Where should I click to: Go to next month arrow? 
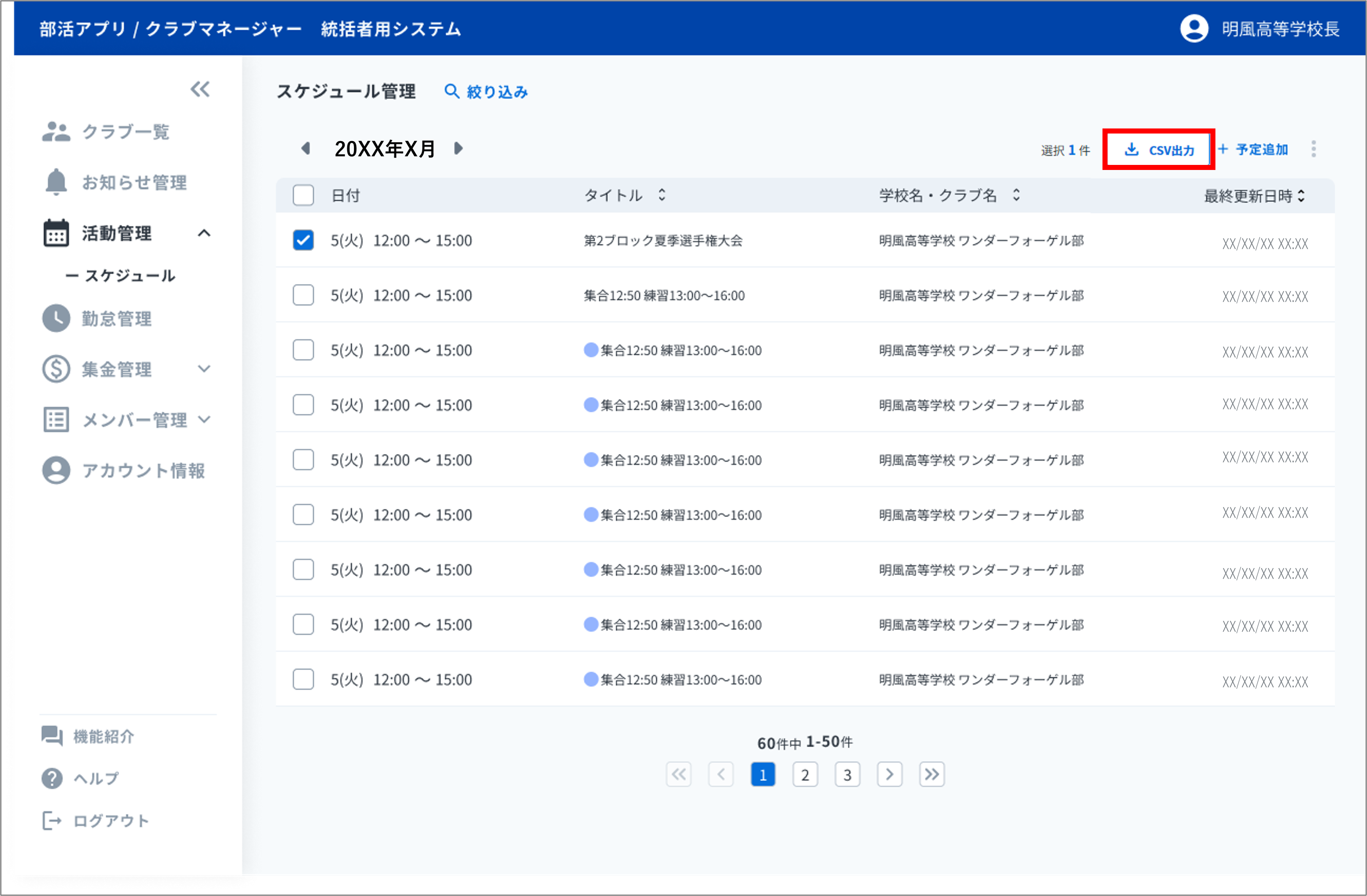[458, 149]
